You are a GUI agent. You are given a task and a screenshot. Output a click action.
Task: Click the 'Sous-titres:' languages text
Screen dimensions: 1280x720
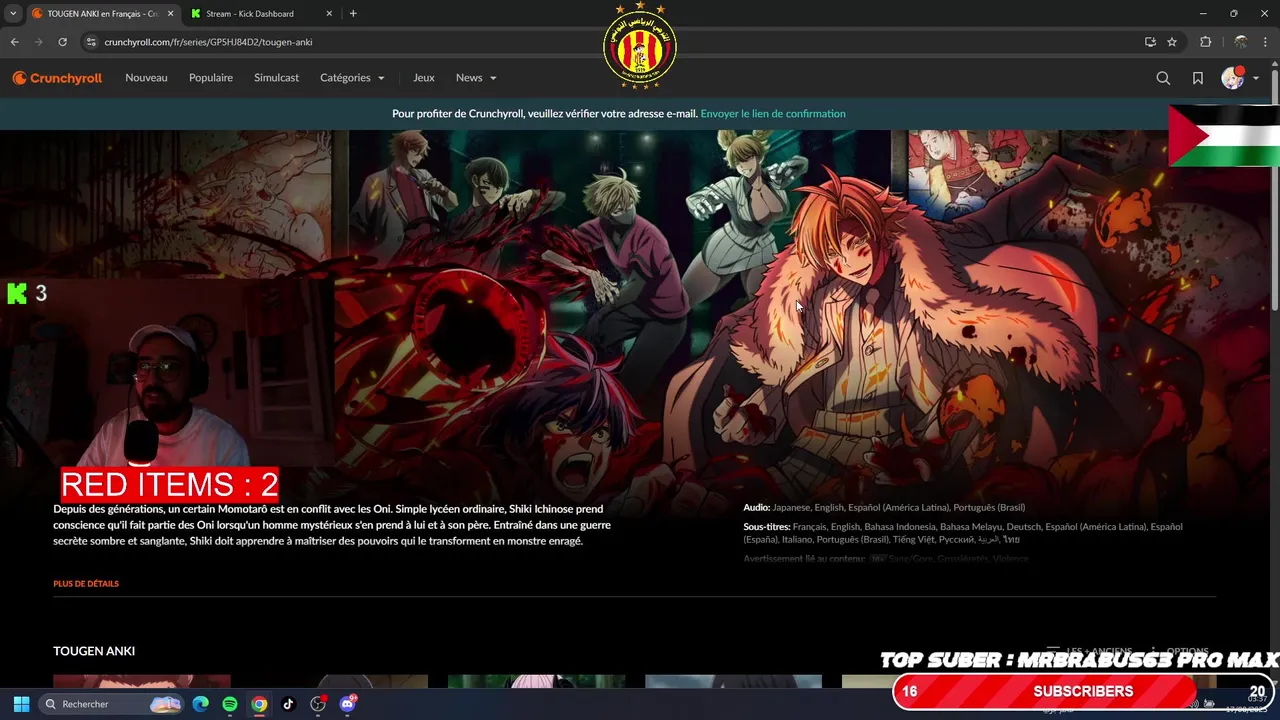(963, 533)
